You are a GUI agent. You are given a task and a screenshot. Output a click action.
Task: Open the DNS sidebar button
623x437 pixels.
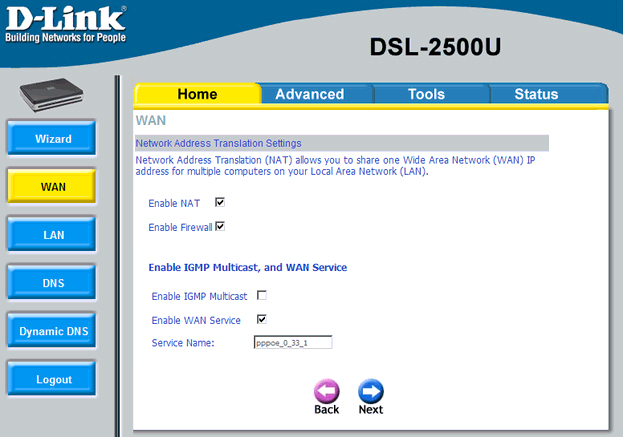pos(53,283)
